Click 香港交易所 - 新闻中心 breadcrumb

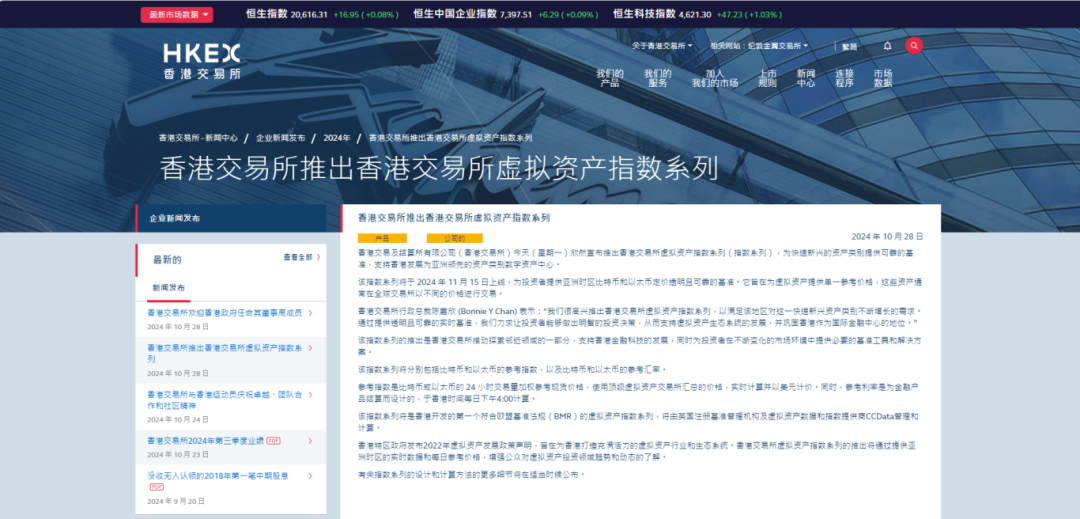pos(198,138)
